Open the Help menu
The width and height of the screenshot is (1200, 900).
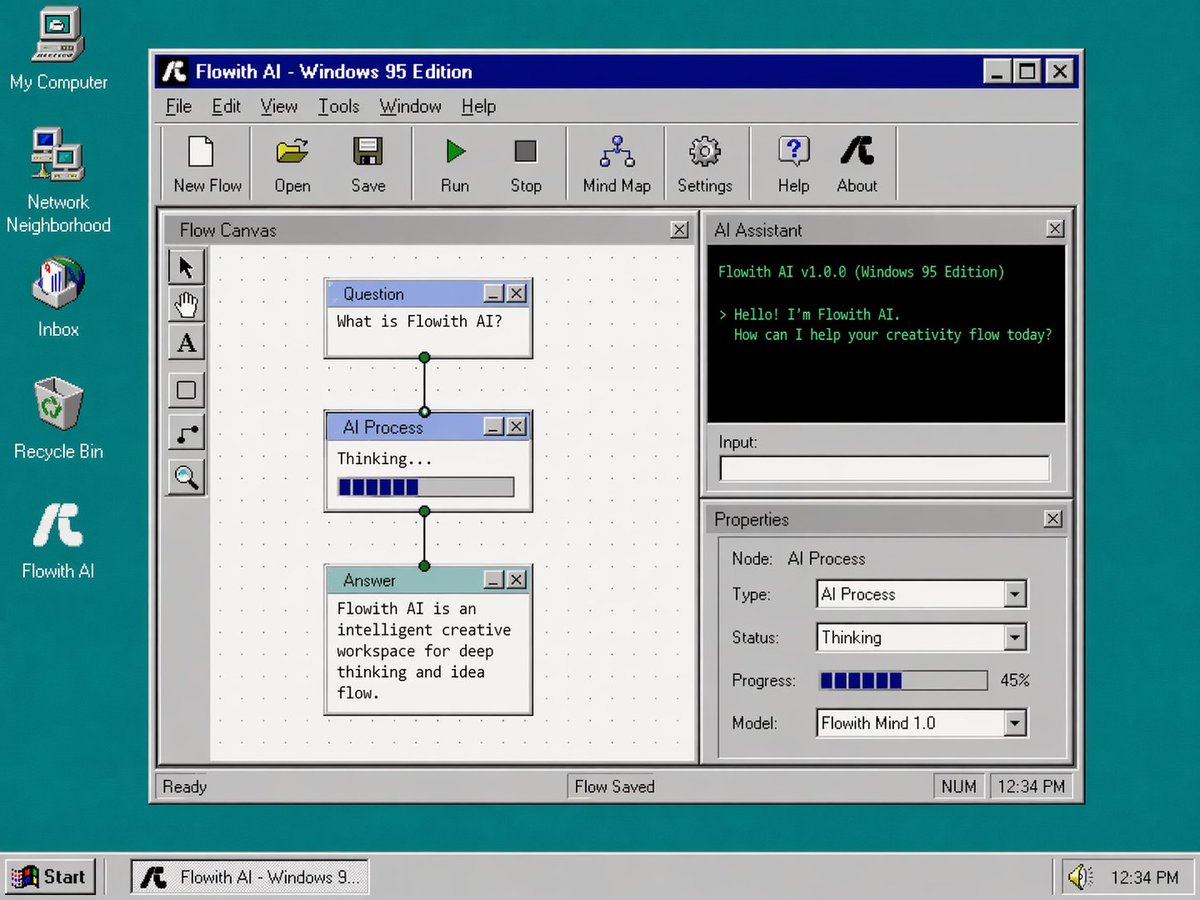(479, 106)
